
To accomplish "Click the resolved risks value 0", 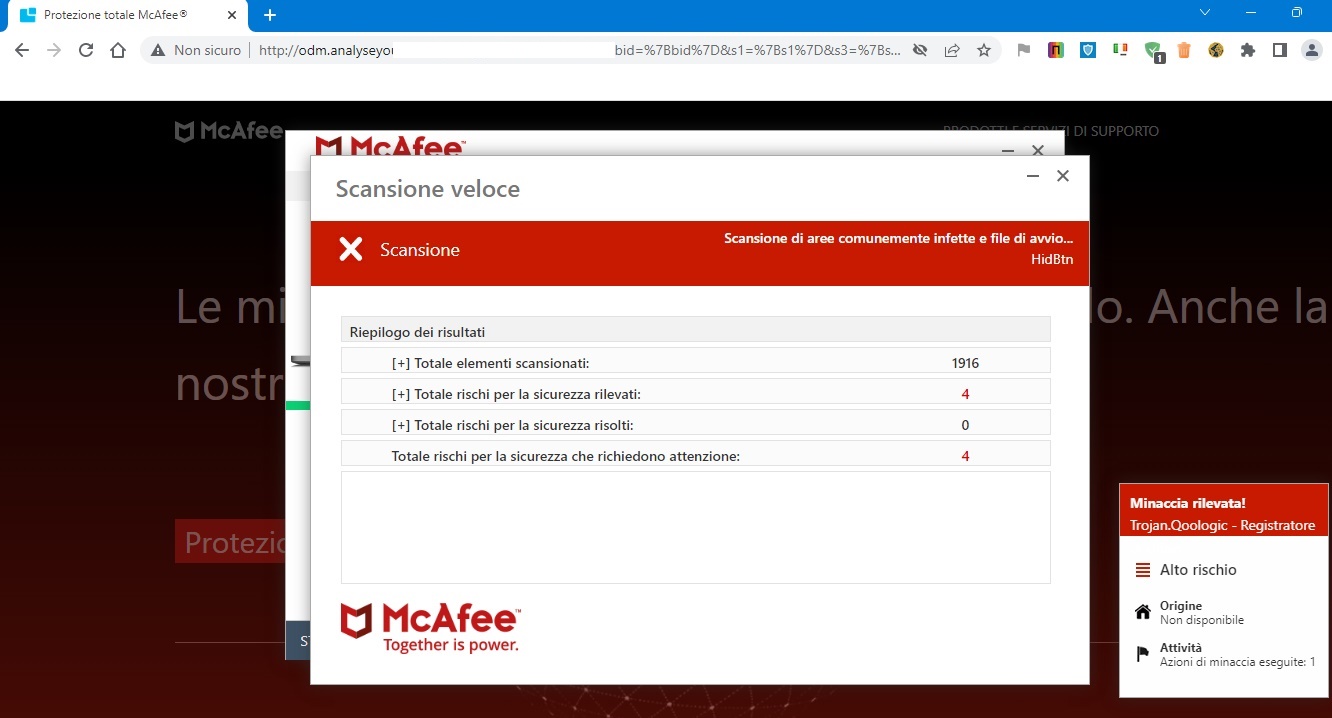I will click(965, 425).
